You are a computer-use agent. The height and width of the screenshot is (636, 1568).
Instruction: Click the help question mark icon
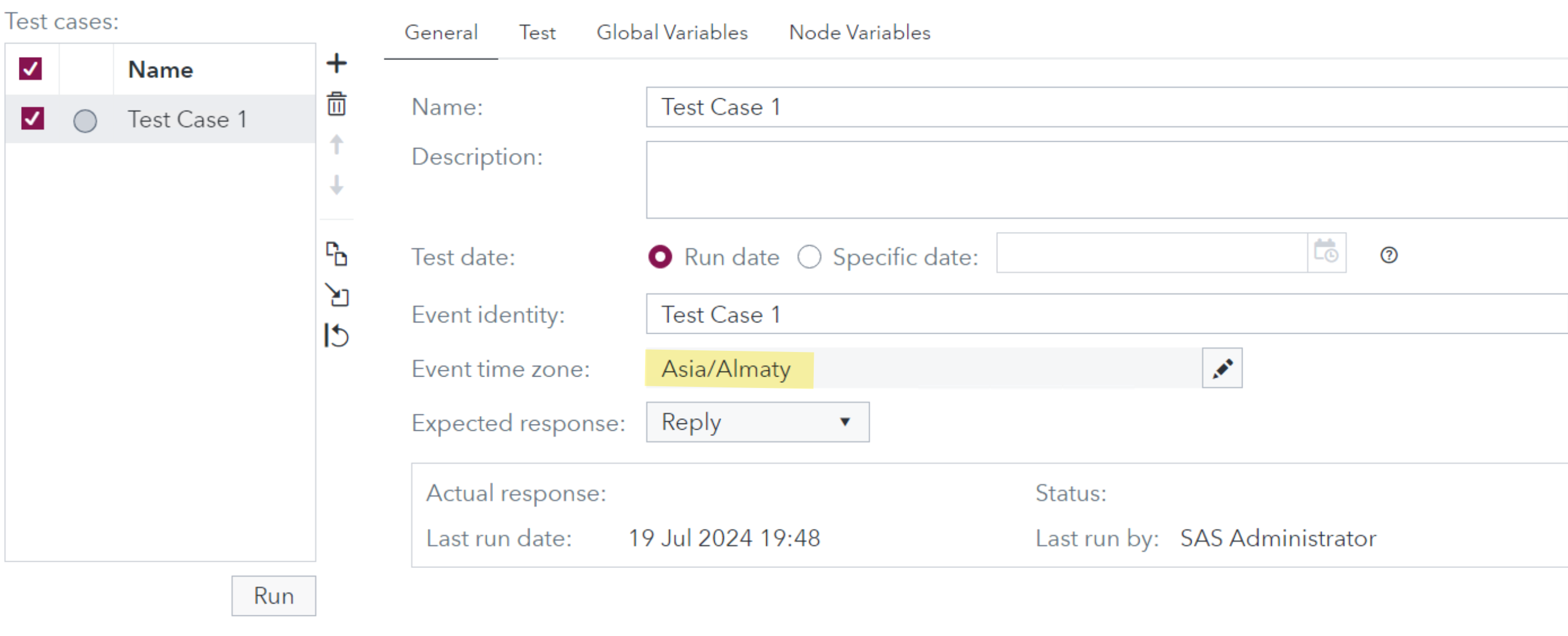coord(1388,255)
